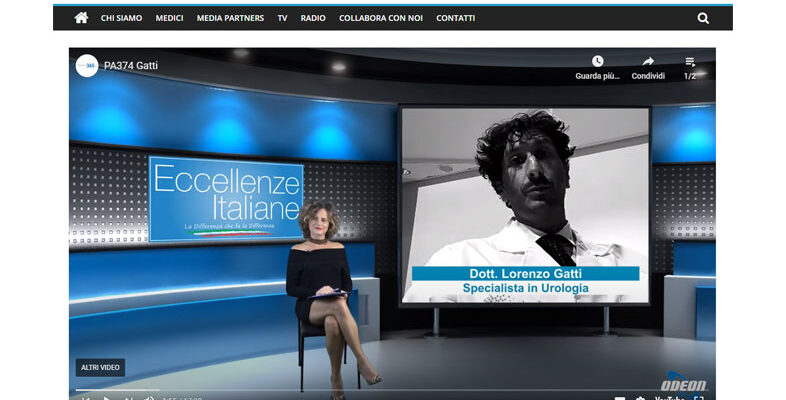Open the MEDICI menu item
Screen dimensions: 786x400
point(169,18)
